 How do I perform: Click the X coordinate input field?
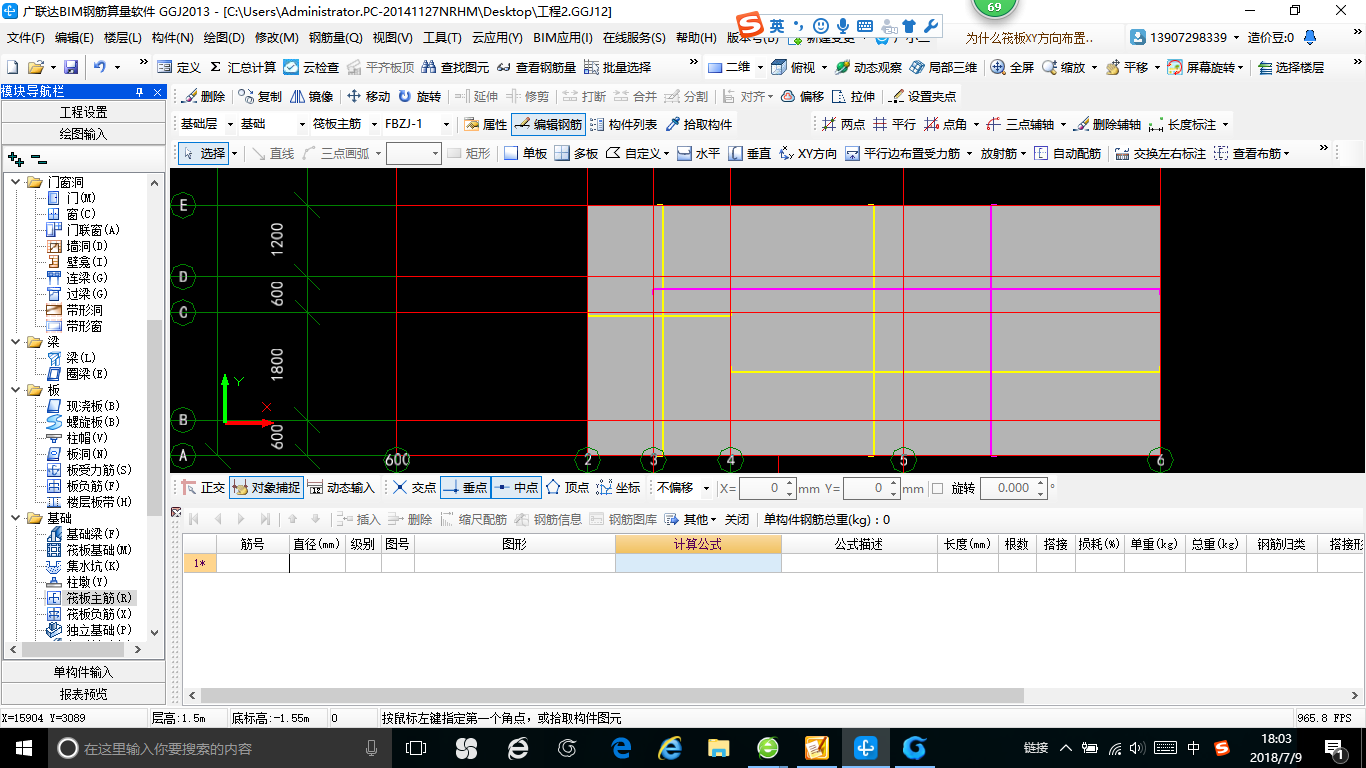(x=767, y=488)
